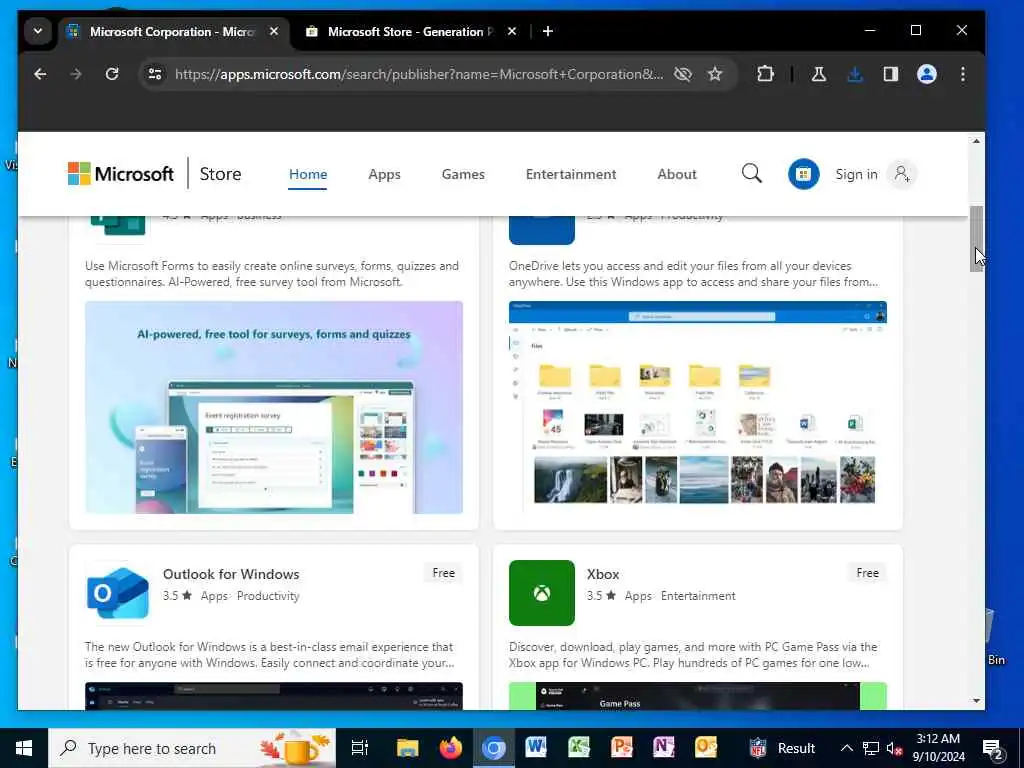Click the Store link beside Microsoft logo

point(220,174)
